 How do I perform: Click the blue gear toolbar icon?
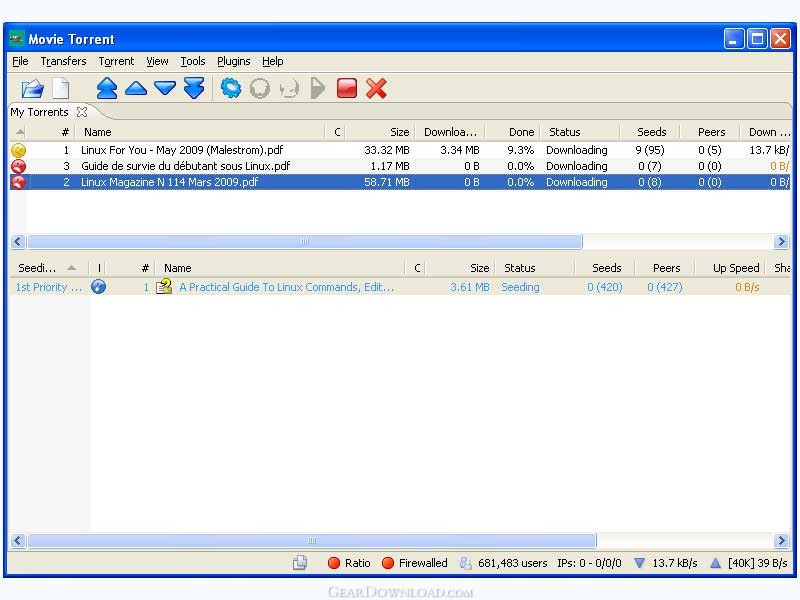(231, 89)
